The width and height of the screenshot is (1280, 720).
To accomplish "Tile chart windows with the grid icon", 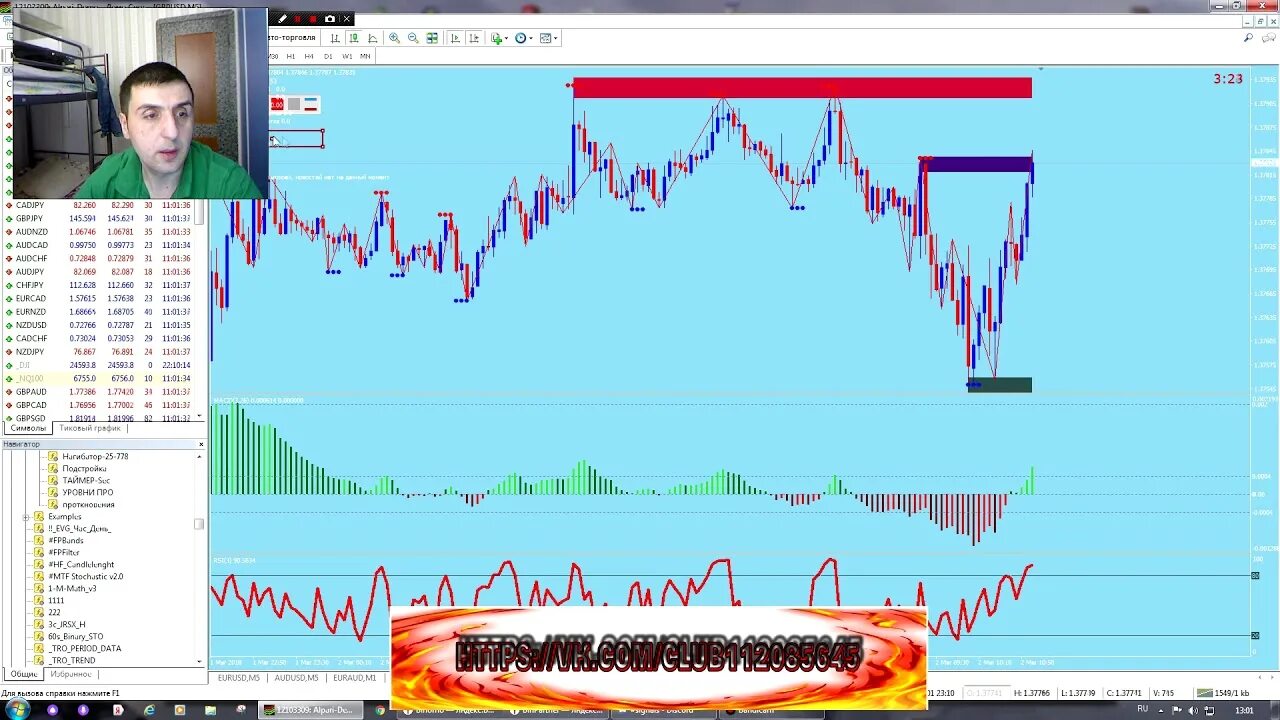I will (x=432, y=38).
